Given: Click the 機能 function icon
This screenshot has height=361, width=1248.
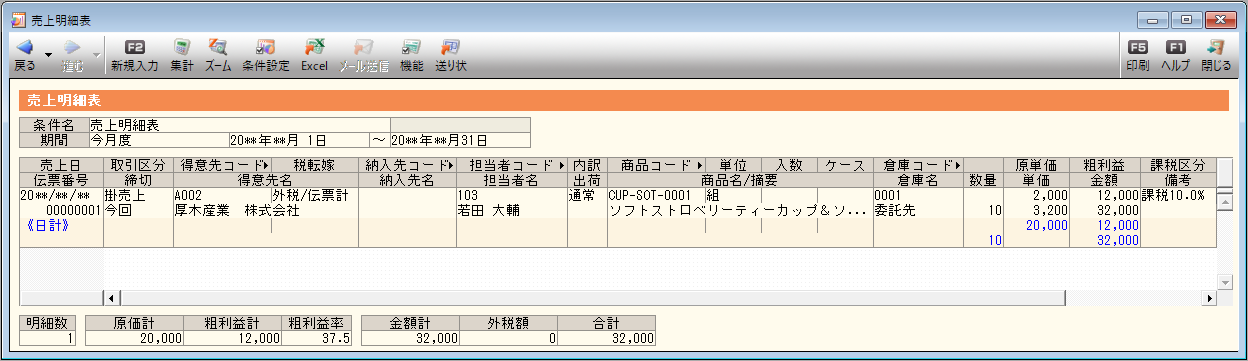Looking at the screenshot, I should pos(411,47).
